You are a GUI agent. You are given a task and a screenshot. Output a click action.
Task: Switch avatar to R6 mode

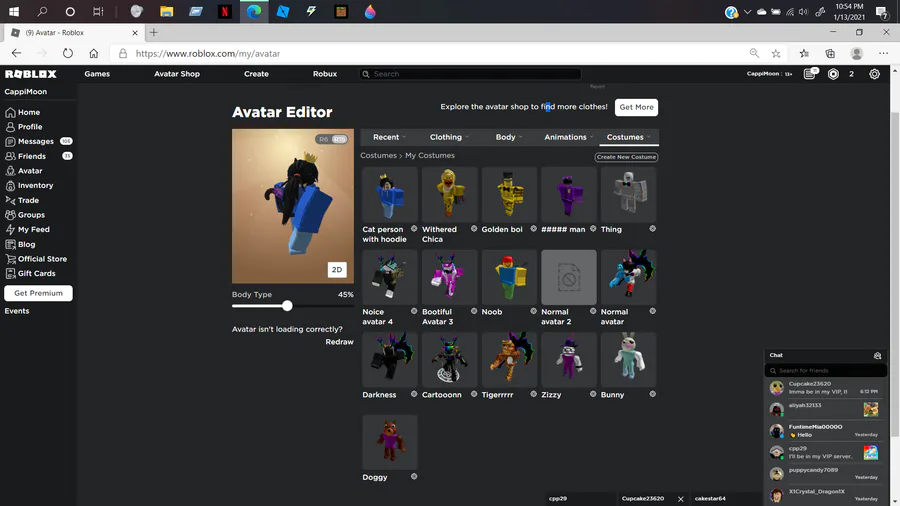[x=324, y=139]
